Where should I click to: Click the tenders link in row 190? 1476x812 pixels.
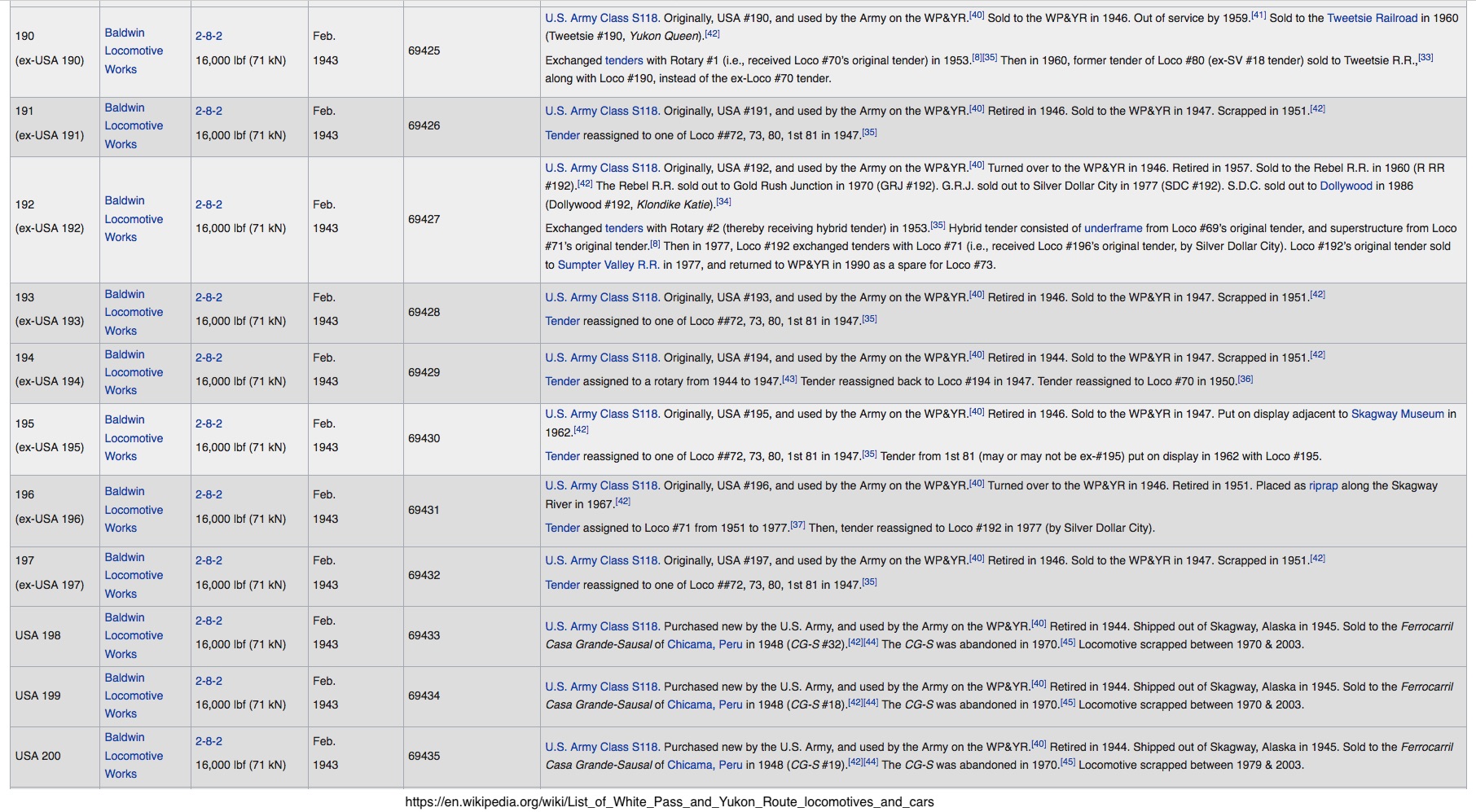coord(624,60)
